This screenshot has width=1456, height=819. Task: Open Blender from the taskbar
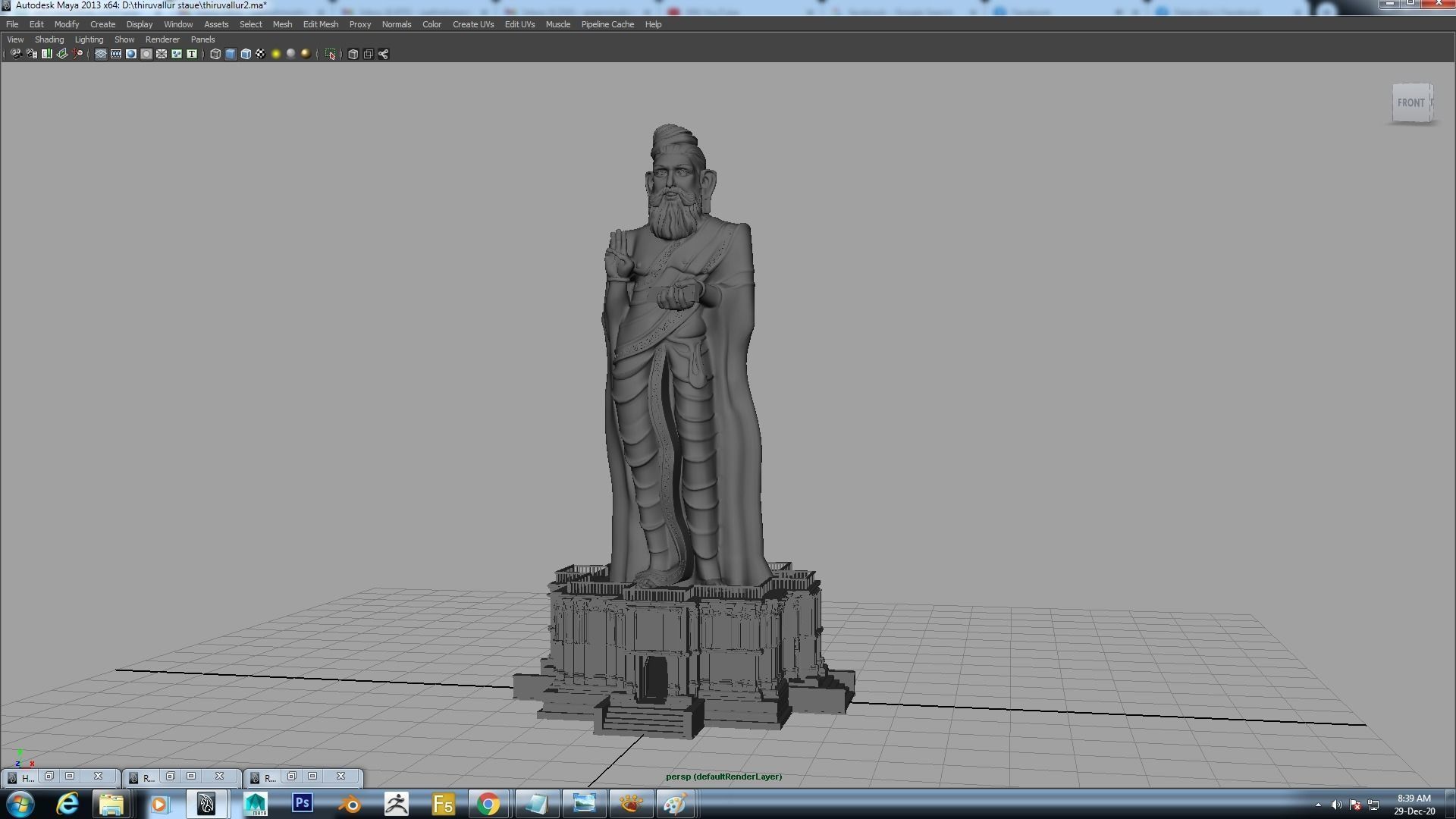349,804
